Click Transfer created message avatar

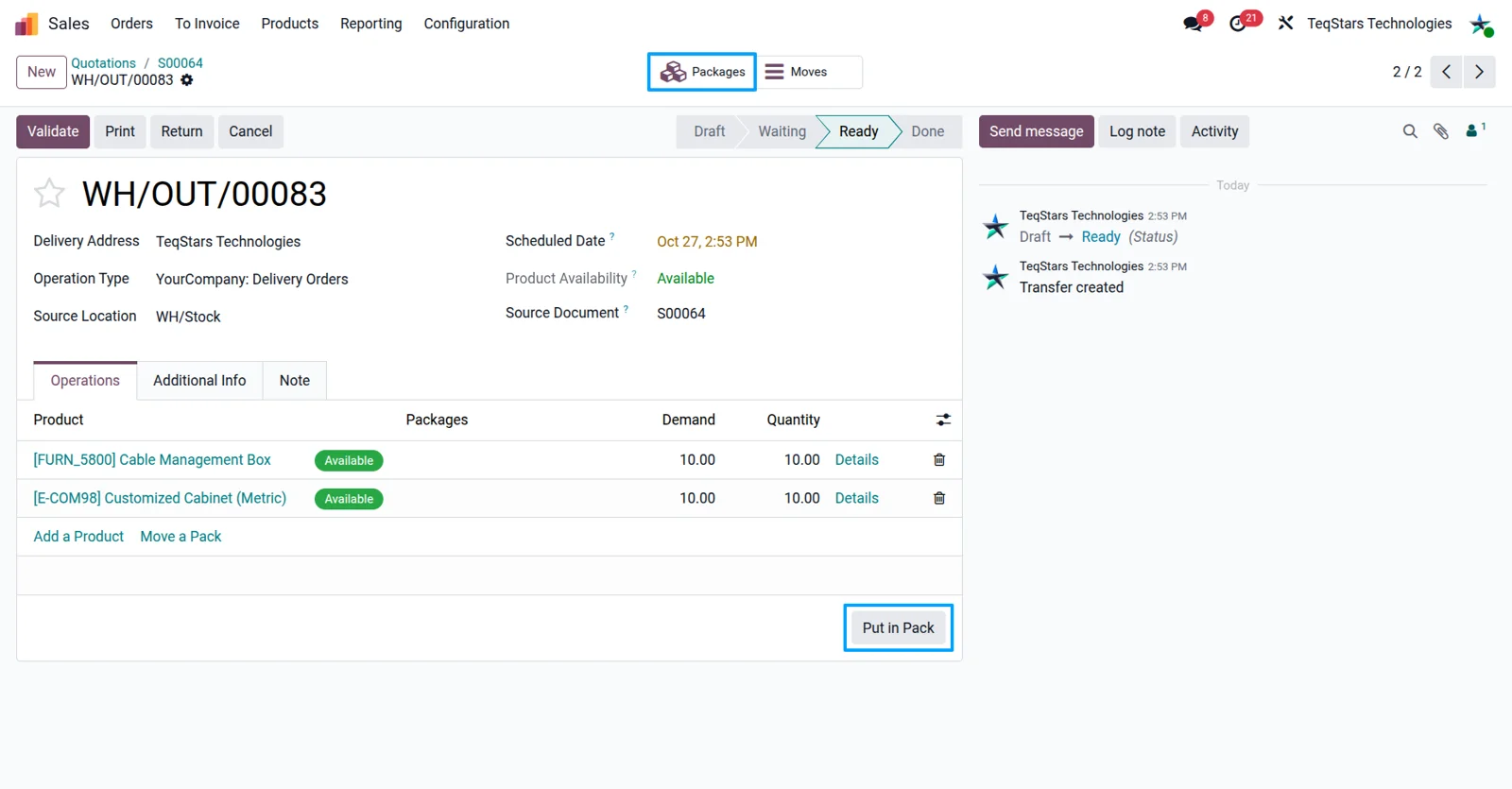click(x=996, y=277)
